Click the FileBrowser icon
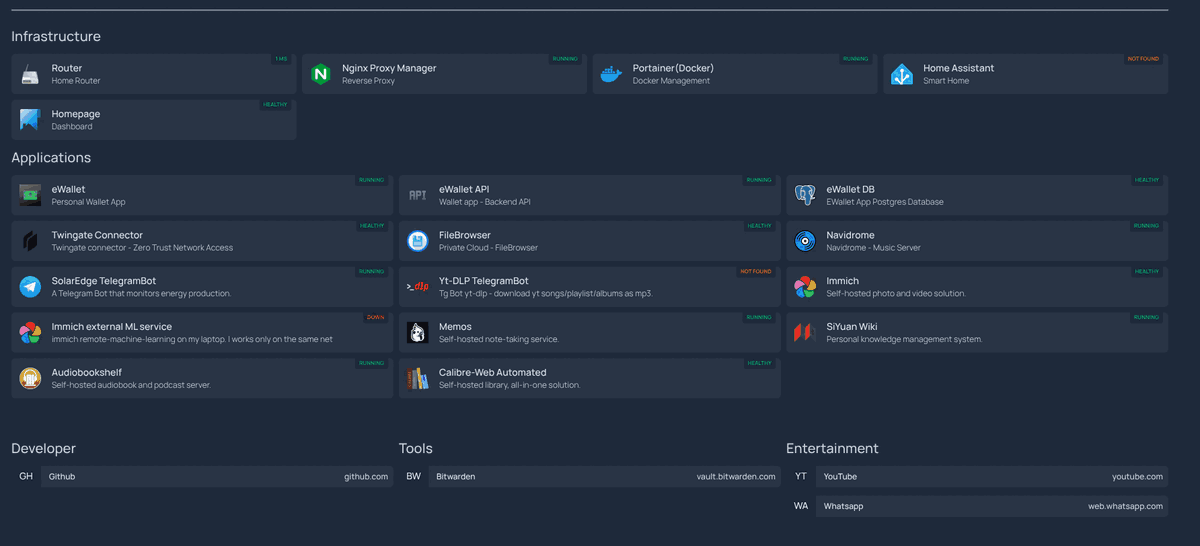The width and height of the screenshot is (1200, 546). click(x=417, y=241)
